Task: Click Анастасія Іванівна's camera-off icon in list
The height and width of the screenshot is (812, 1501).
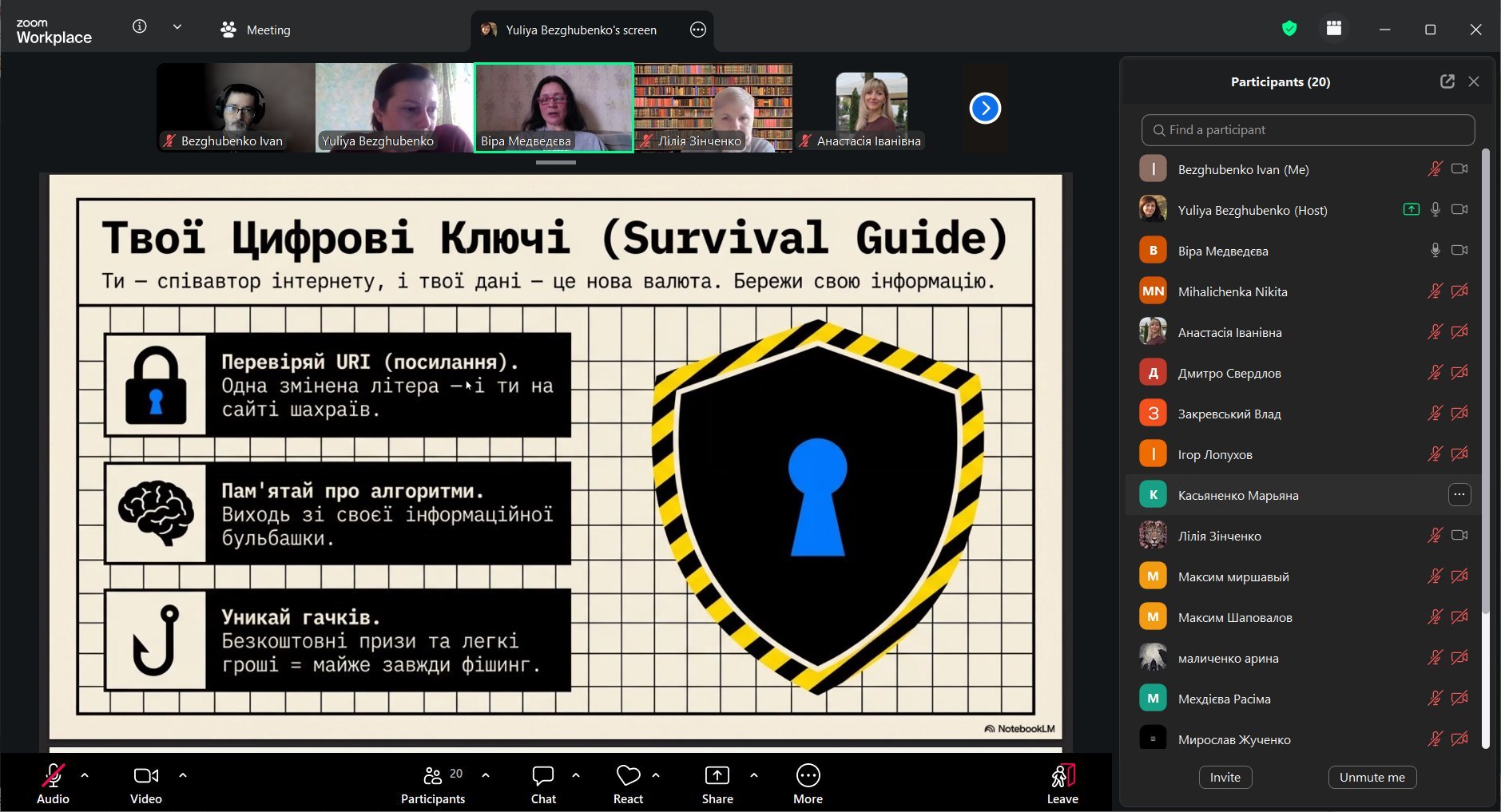Action: tap(1459, 332)
